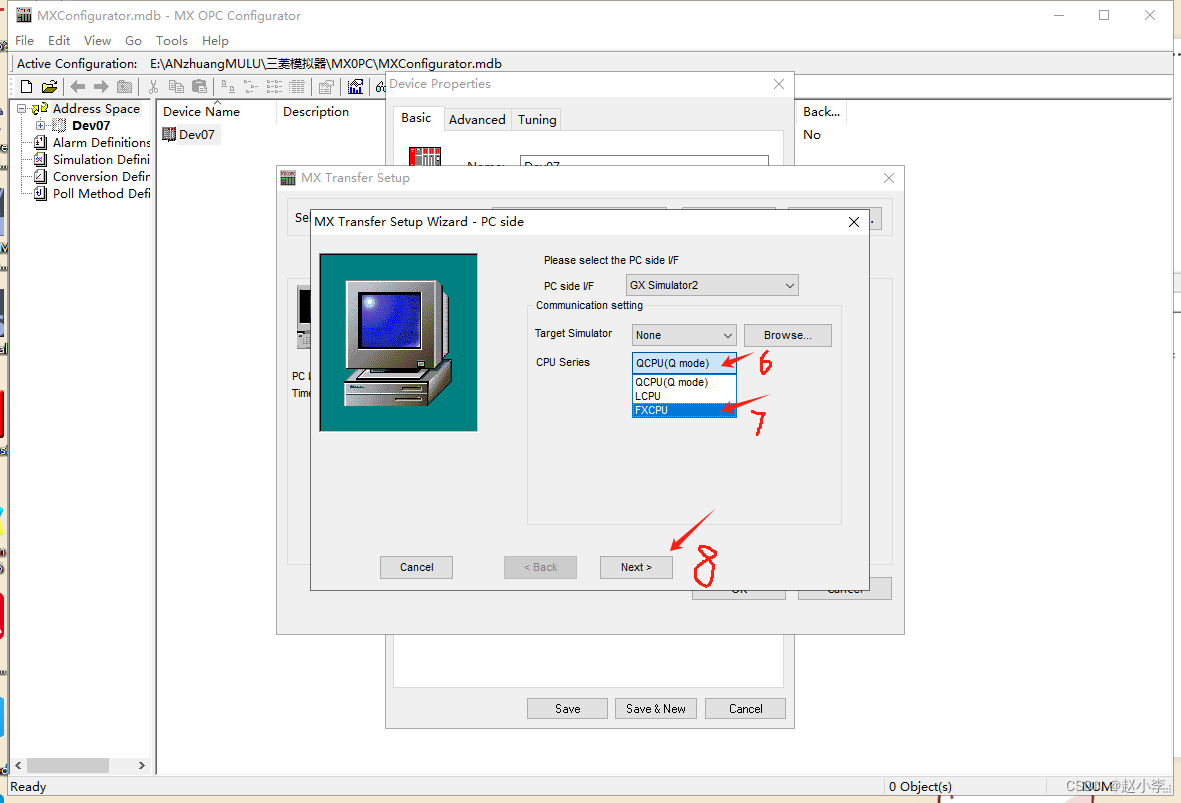Create a new configuration with New icon
The height and width of the screenshot is (803, 1181).
26,87
